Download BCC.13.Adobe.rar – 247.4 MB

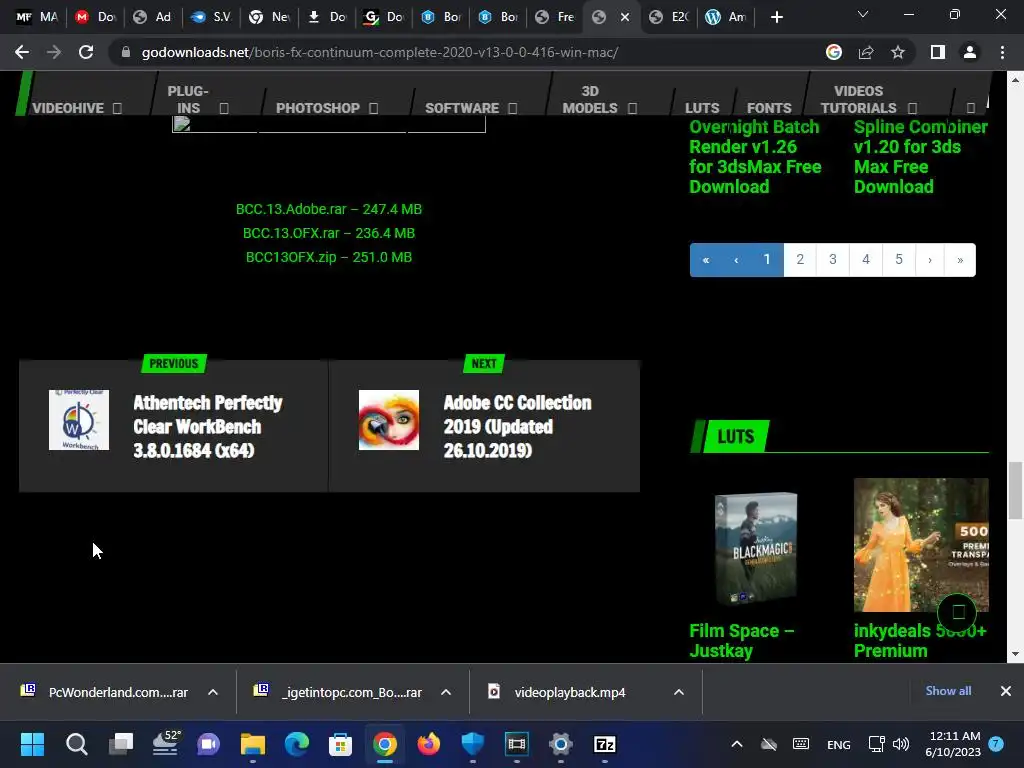328,209
